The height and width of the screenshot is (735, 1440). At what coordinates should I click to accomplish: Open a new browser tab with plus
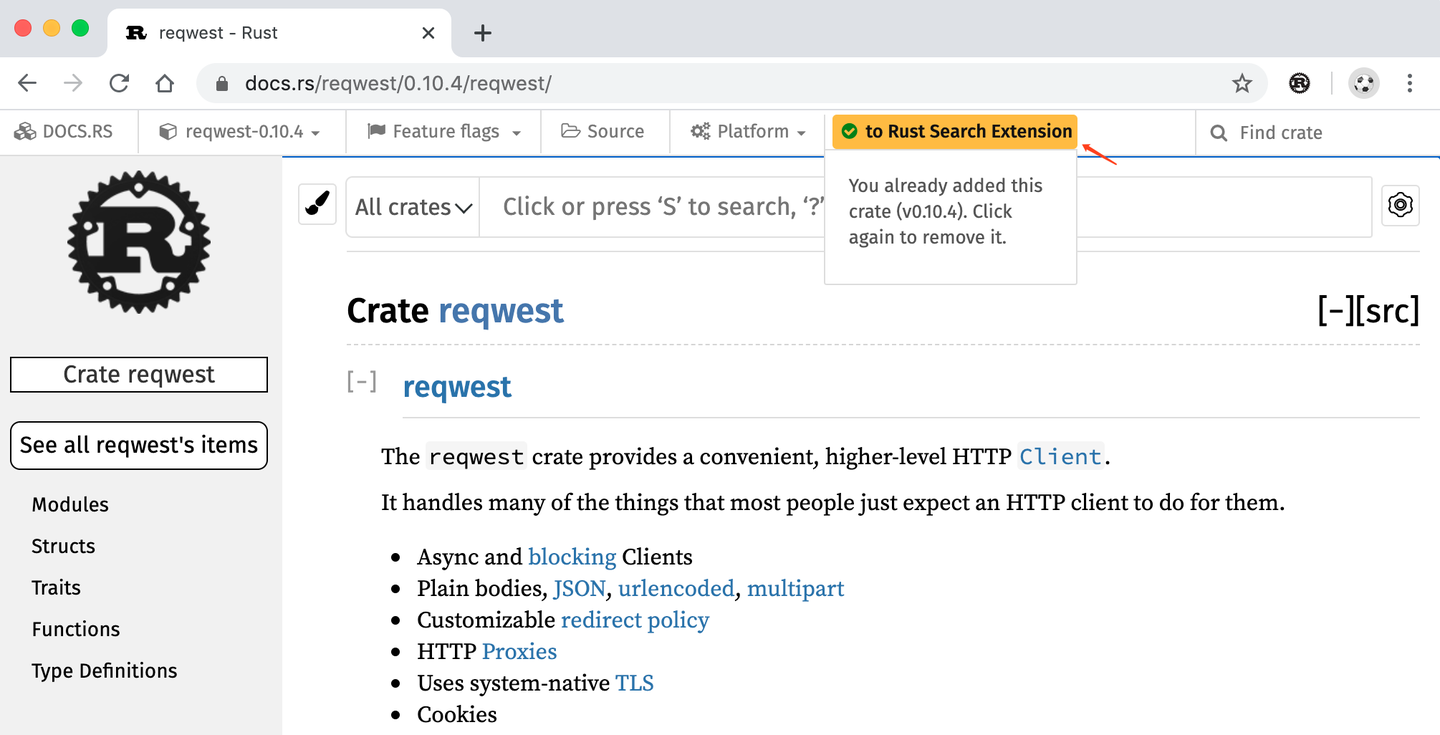[483, 33]
